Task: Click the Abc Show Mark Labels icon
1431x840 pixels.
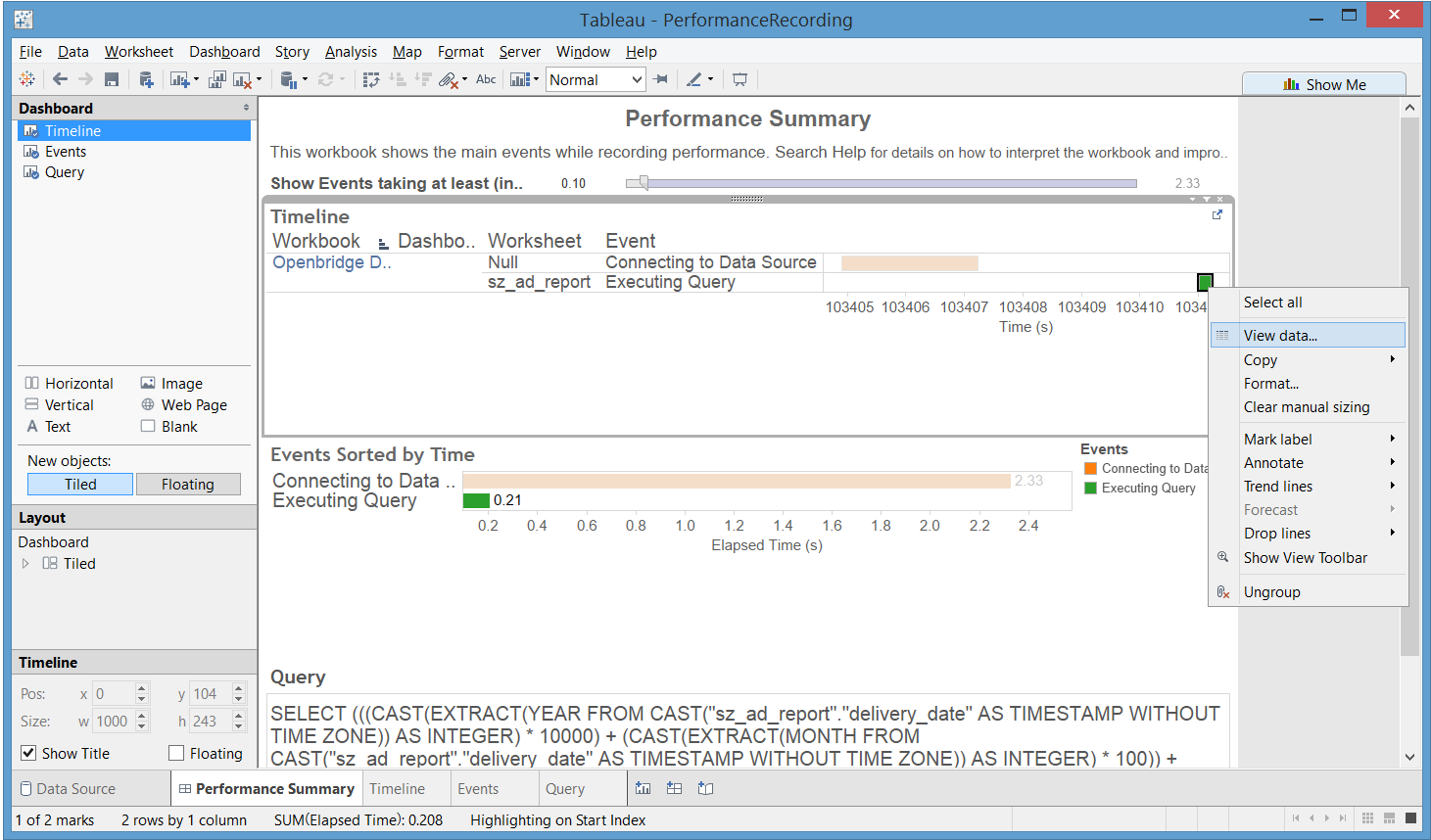Action: (486, 79)
